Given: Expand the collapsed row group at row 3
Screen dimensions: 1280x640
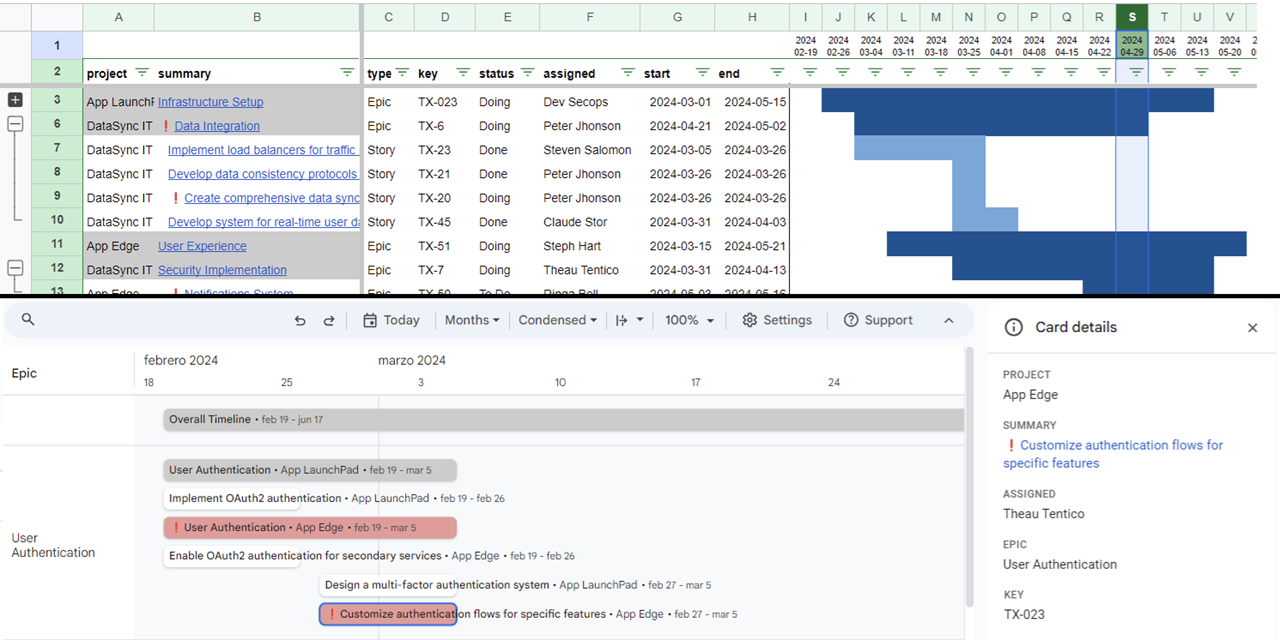Looking at the screenshot, I should 15,100.
